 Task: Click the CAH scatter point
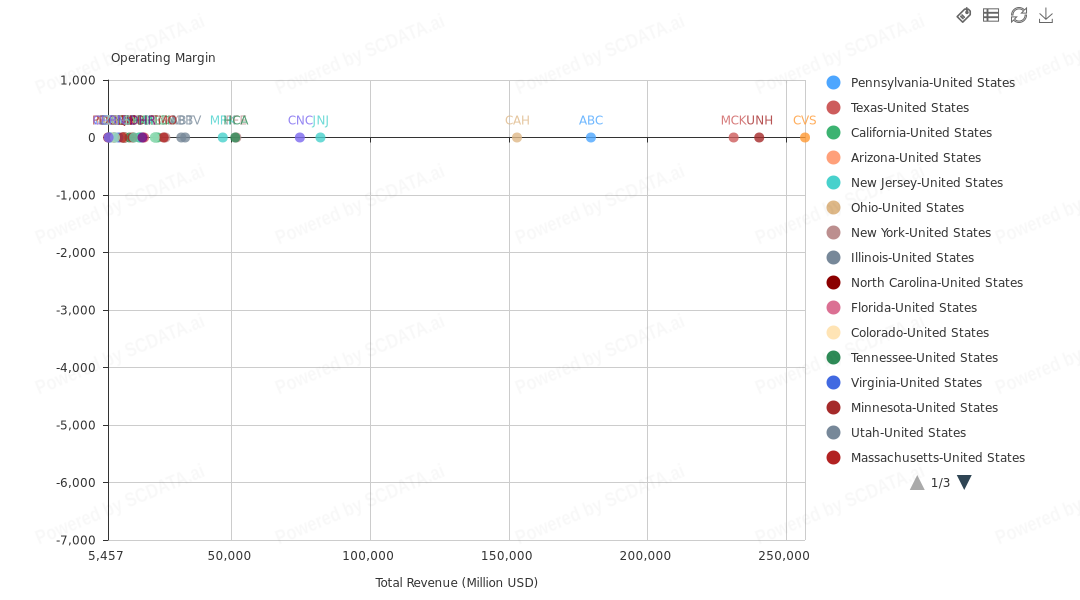point(517,138)
